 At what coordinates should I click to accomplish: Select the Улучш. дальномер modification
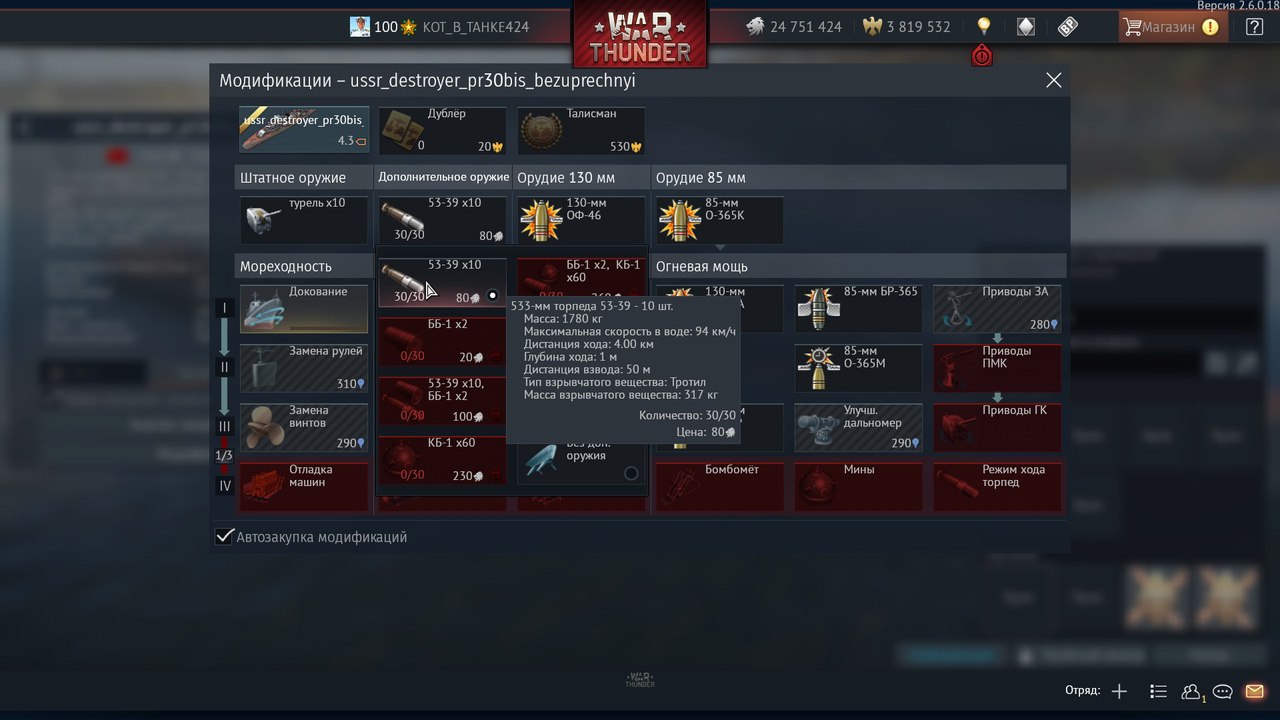pos(859,427)
